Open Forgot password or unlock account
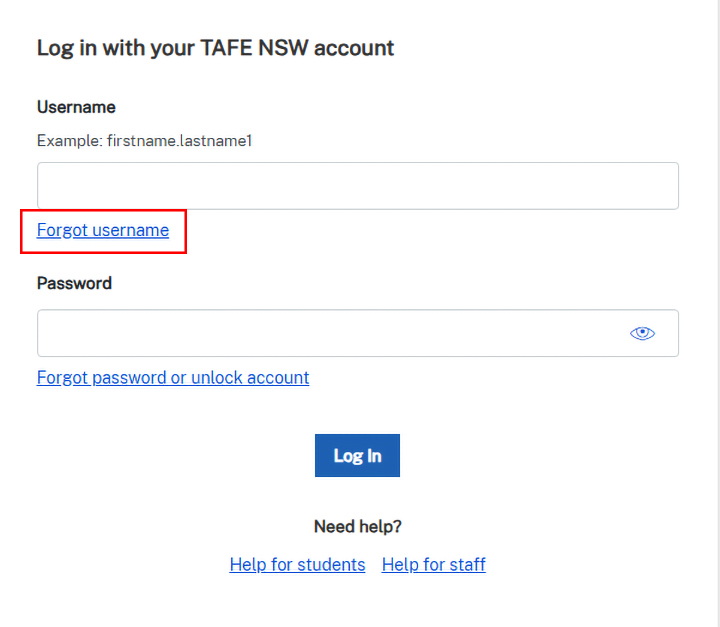Screen dimensions: 720x627 173,377
